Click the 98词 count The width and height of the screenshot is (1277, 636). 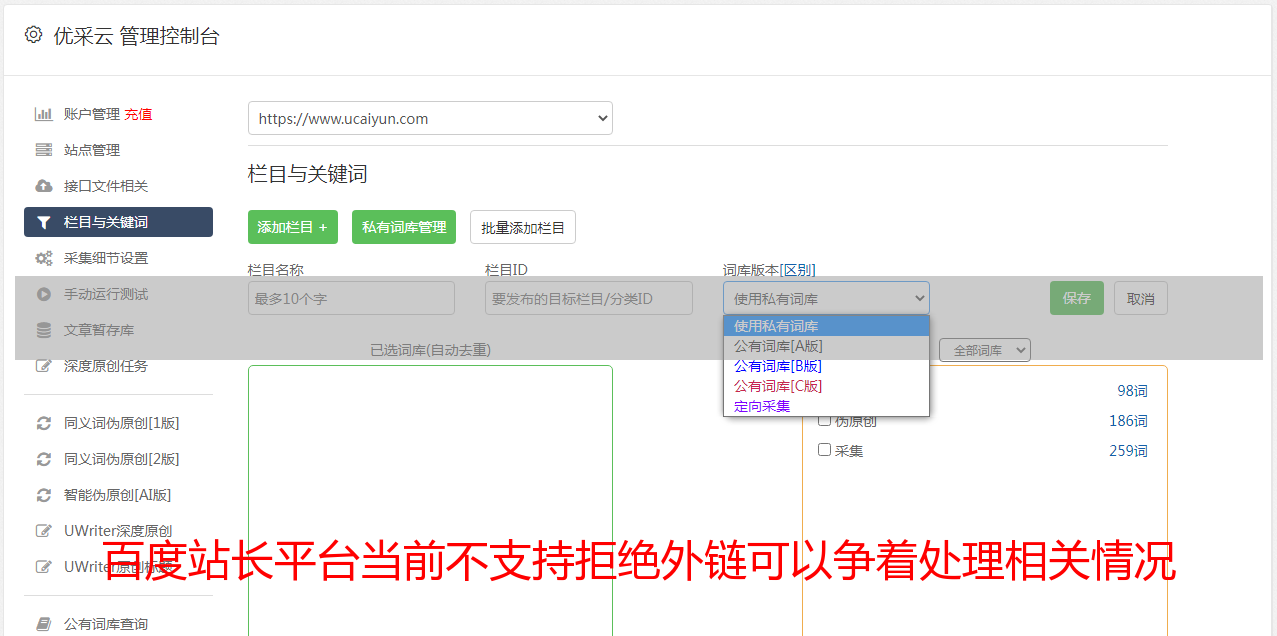[x=1132, y=391]
